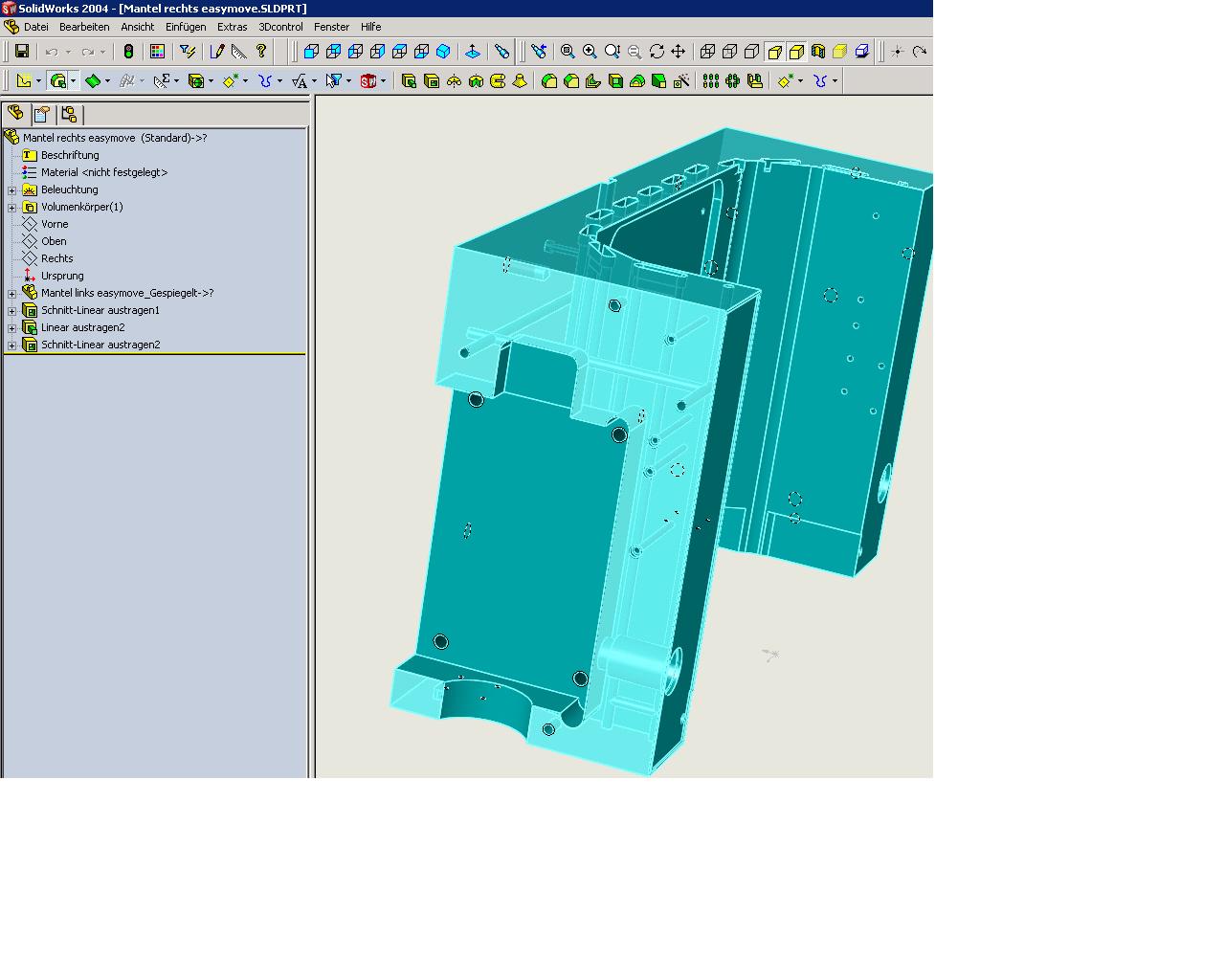
Task: Click the Rib feature icon
Action: click(593, 81)
